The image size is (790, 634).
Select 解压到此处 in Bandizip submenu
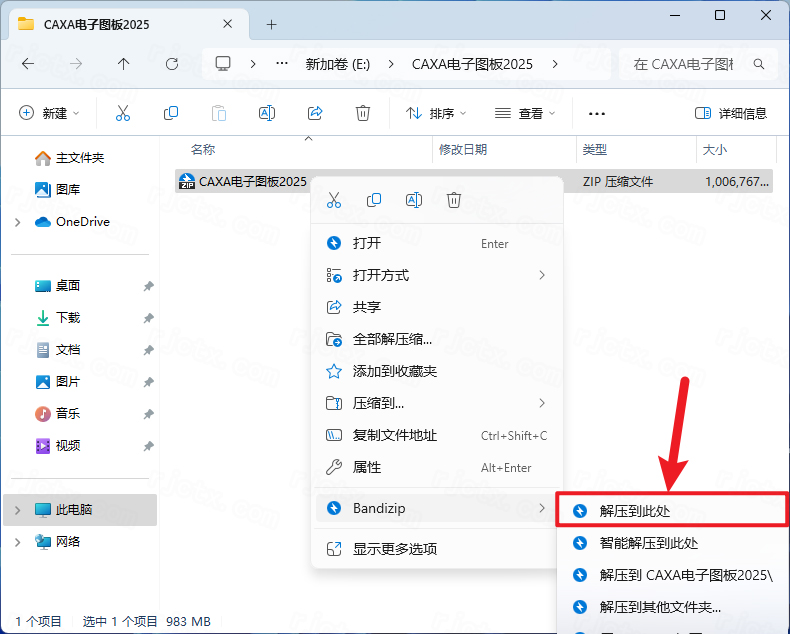(635, 511)
